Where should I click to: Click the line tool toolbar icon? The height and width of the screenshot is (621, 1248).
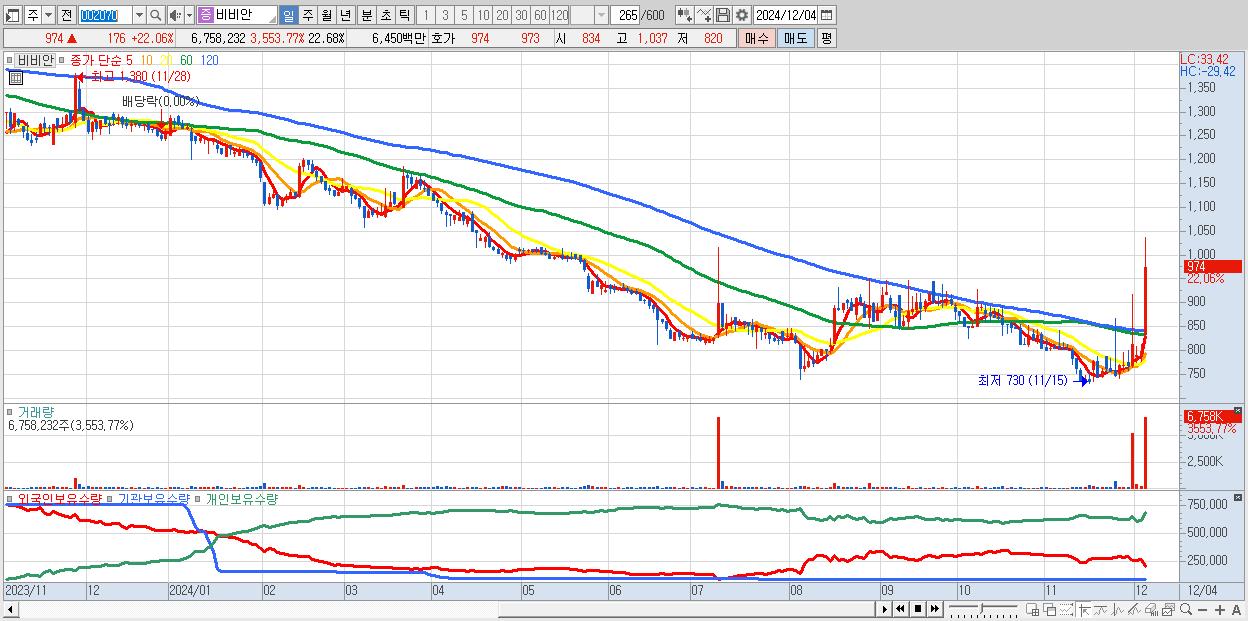click(x=704, y=15)
